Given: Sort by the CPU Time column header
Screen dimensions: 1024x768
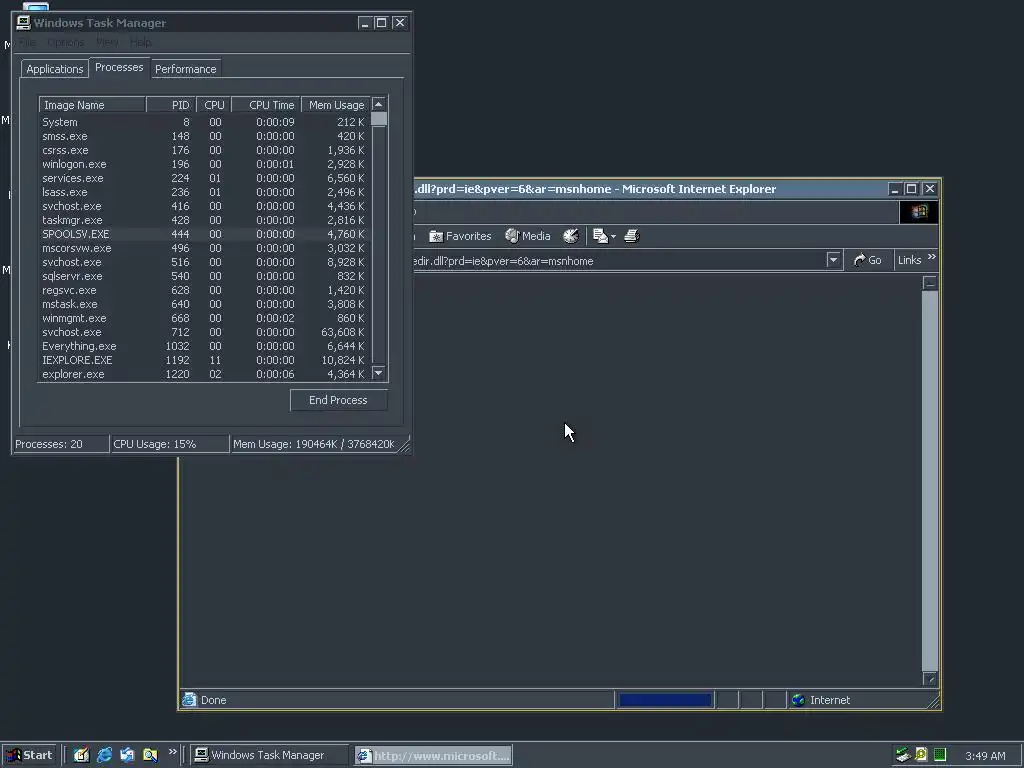Looking at the screenshot, I should 266,105.
